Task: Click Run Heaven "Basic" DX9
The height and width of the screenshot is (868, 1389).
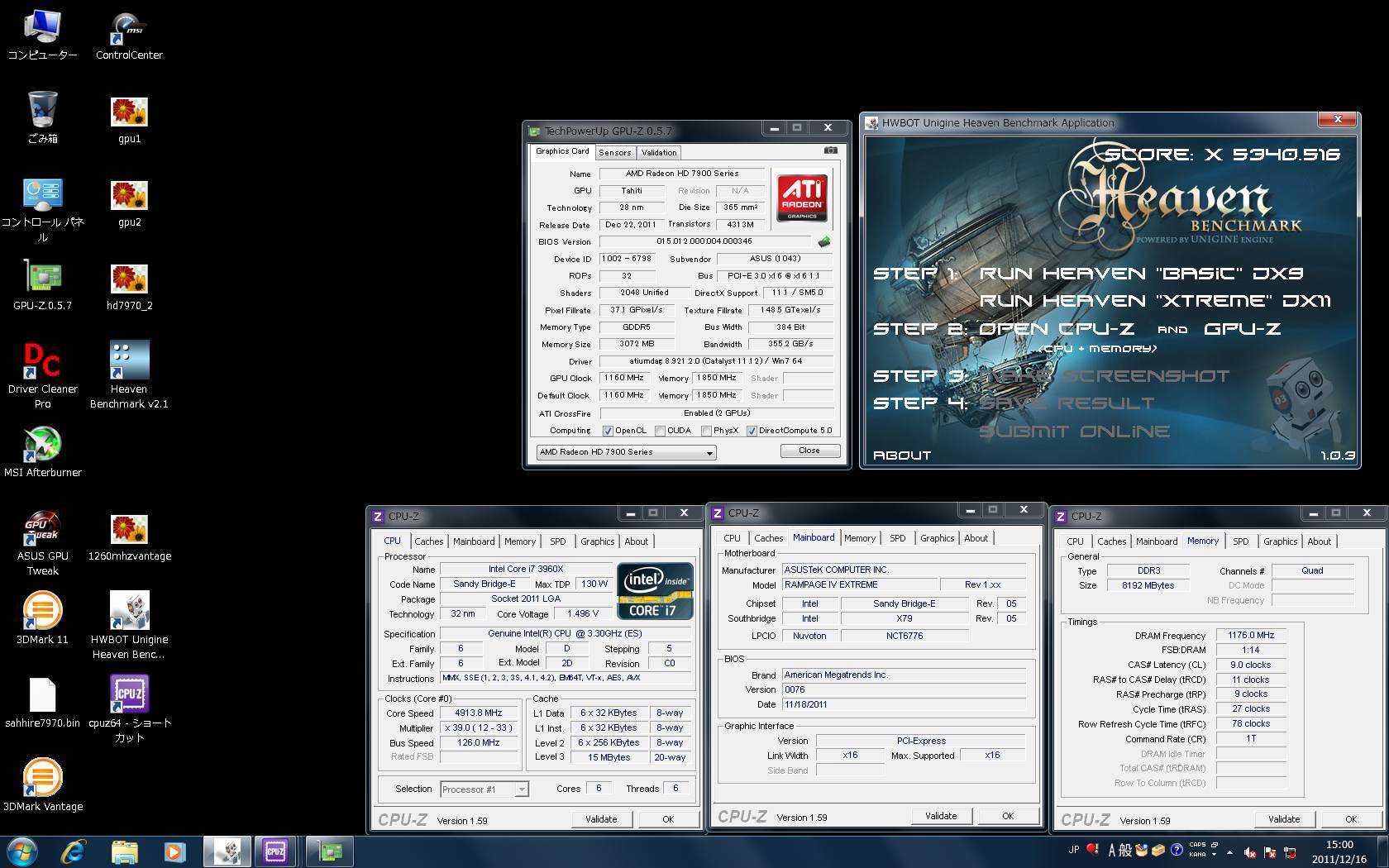Action: [1142, 273]
